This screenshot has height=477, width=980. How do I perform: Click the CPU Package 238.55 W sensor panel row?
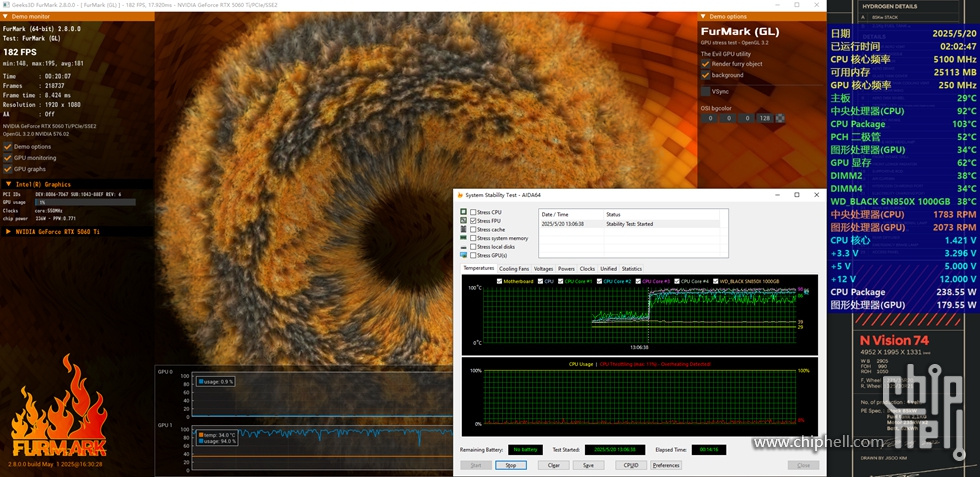point(903,292)
